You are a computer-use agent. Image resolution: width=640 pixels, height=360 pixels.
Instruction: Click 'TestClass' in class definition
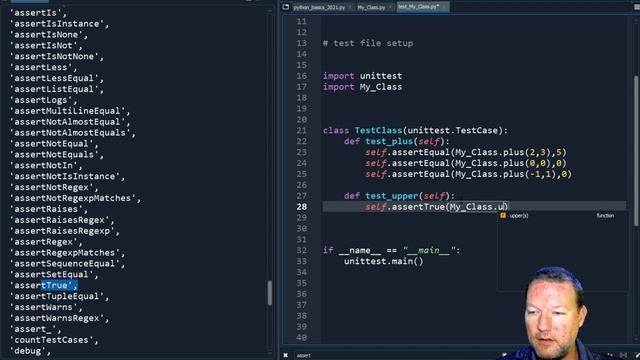pos(378,130)
